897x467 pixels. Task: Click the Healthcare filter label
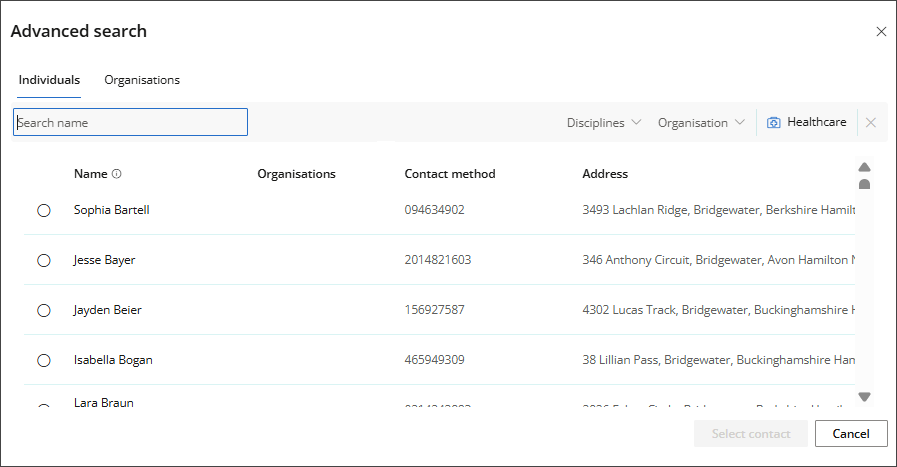[816, 122]
